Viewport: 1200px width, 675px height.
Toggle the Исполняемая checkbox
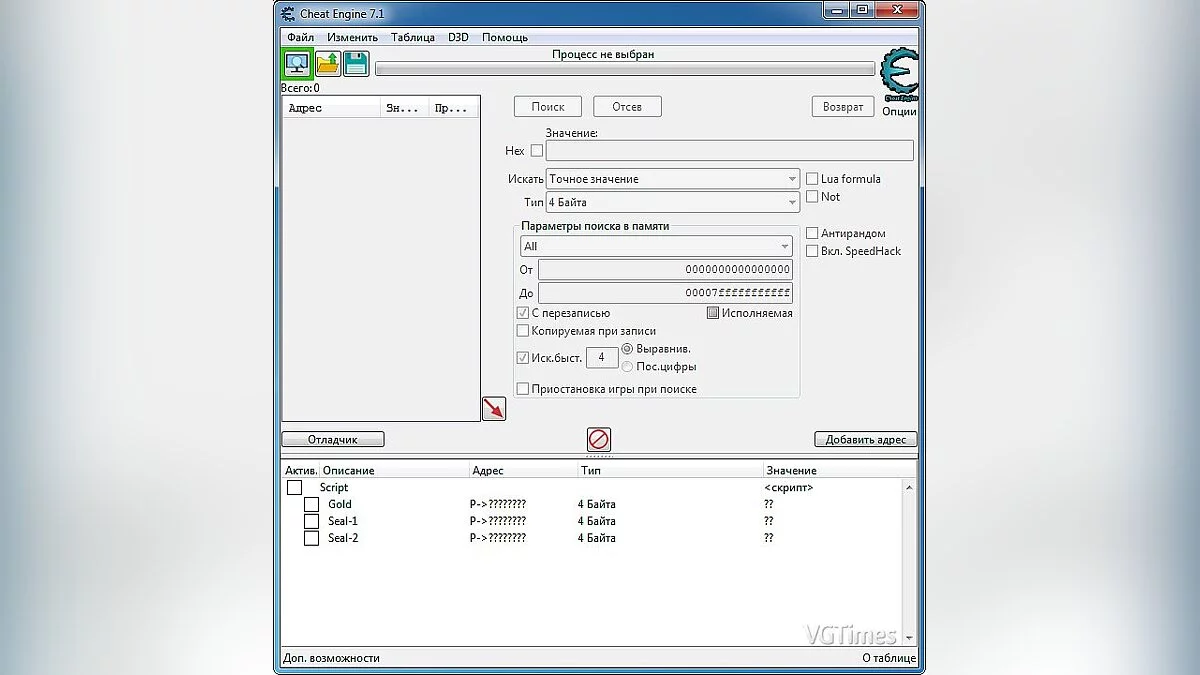point(713,313)
